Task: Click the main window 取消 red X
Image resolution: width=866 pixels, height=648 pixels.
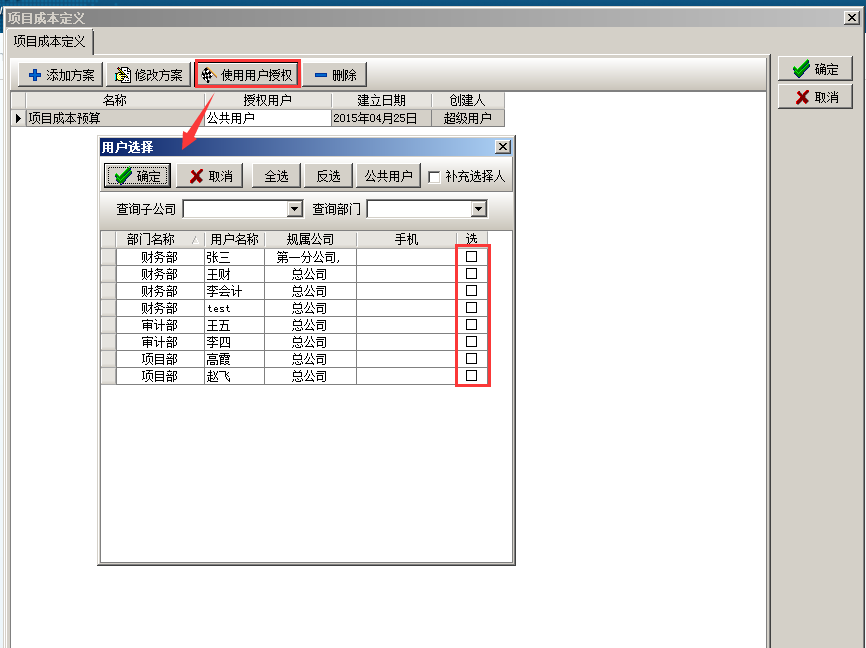Action: [x=801, y=97]
